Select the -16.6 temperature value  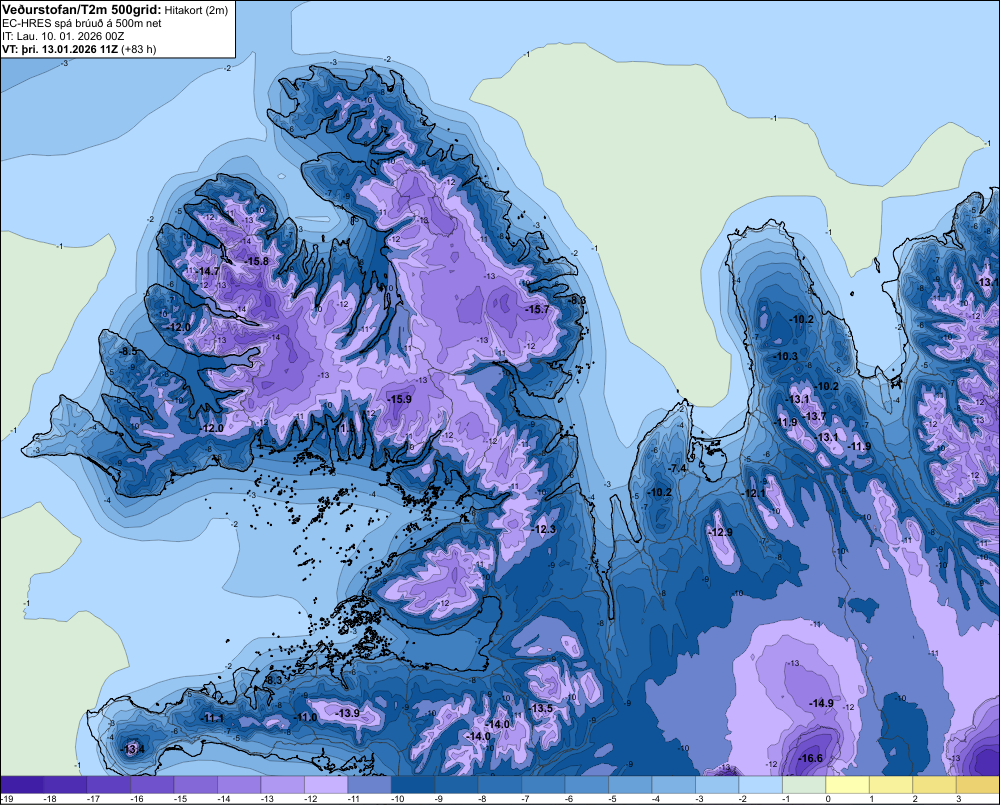(811, 758)
